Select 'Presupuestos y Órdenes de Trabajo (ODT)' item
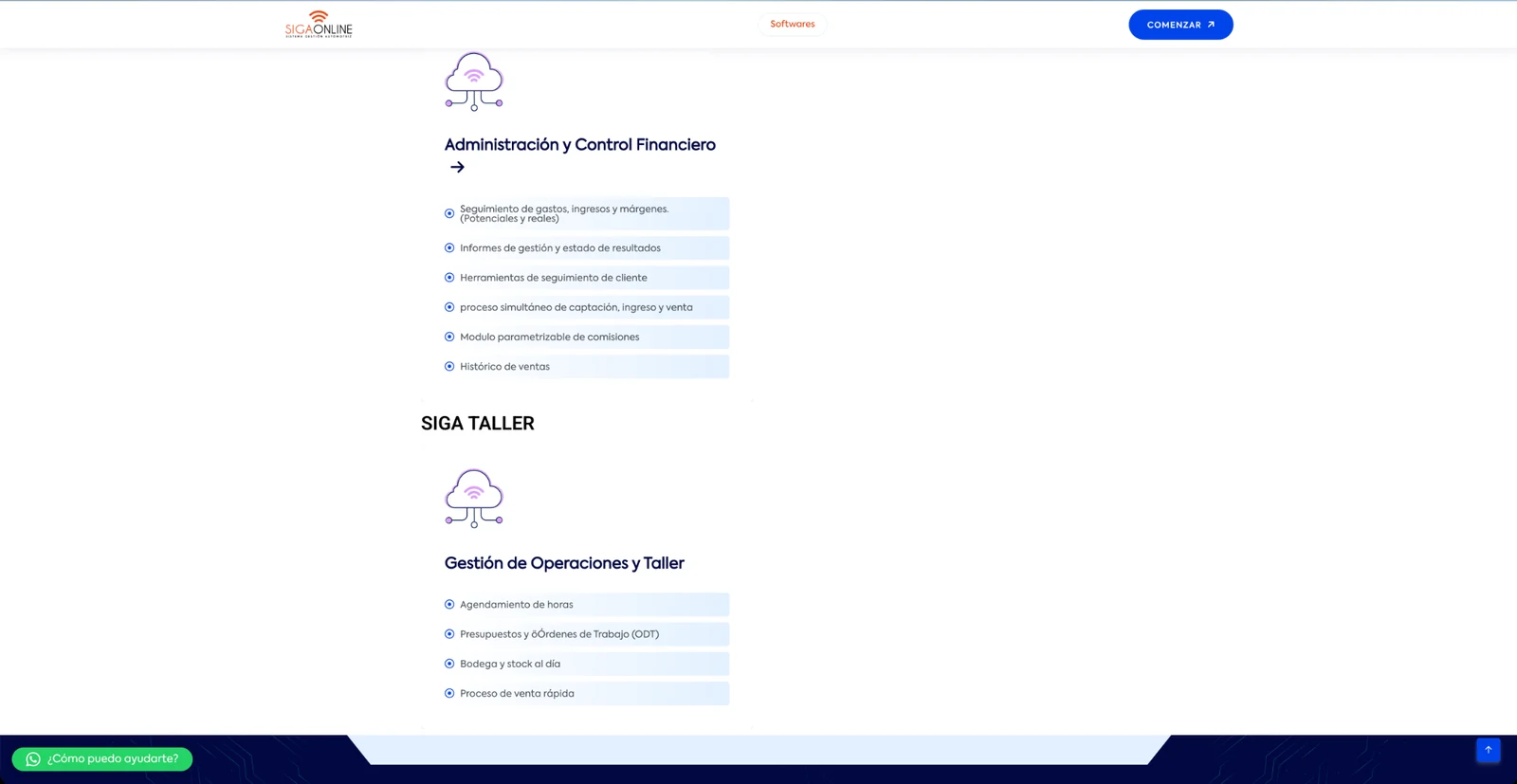 coord(559,634)
